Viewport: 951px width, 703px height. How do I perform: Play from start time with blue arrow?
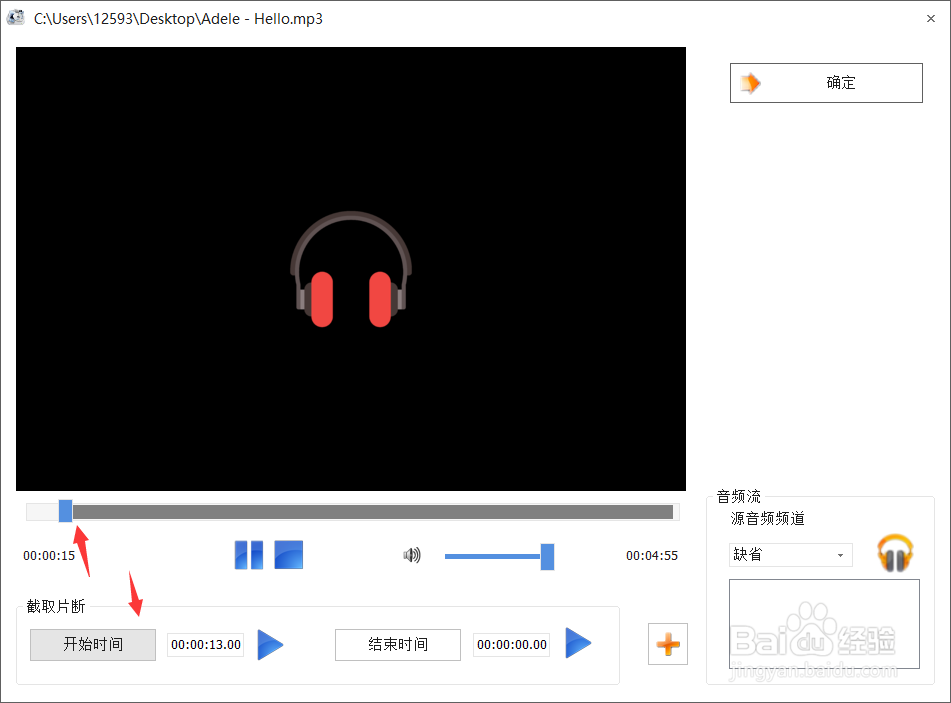(x=271, y=644)
